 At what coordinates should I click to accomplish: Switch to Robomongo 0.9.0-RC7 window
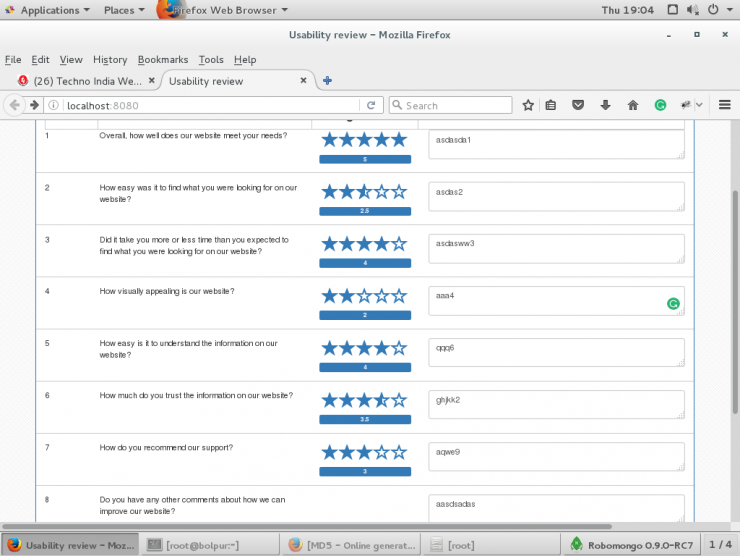click(x=632, y=545)
